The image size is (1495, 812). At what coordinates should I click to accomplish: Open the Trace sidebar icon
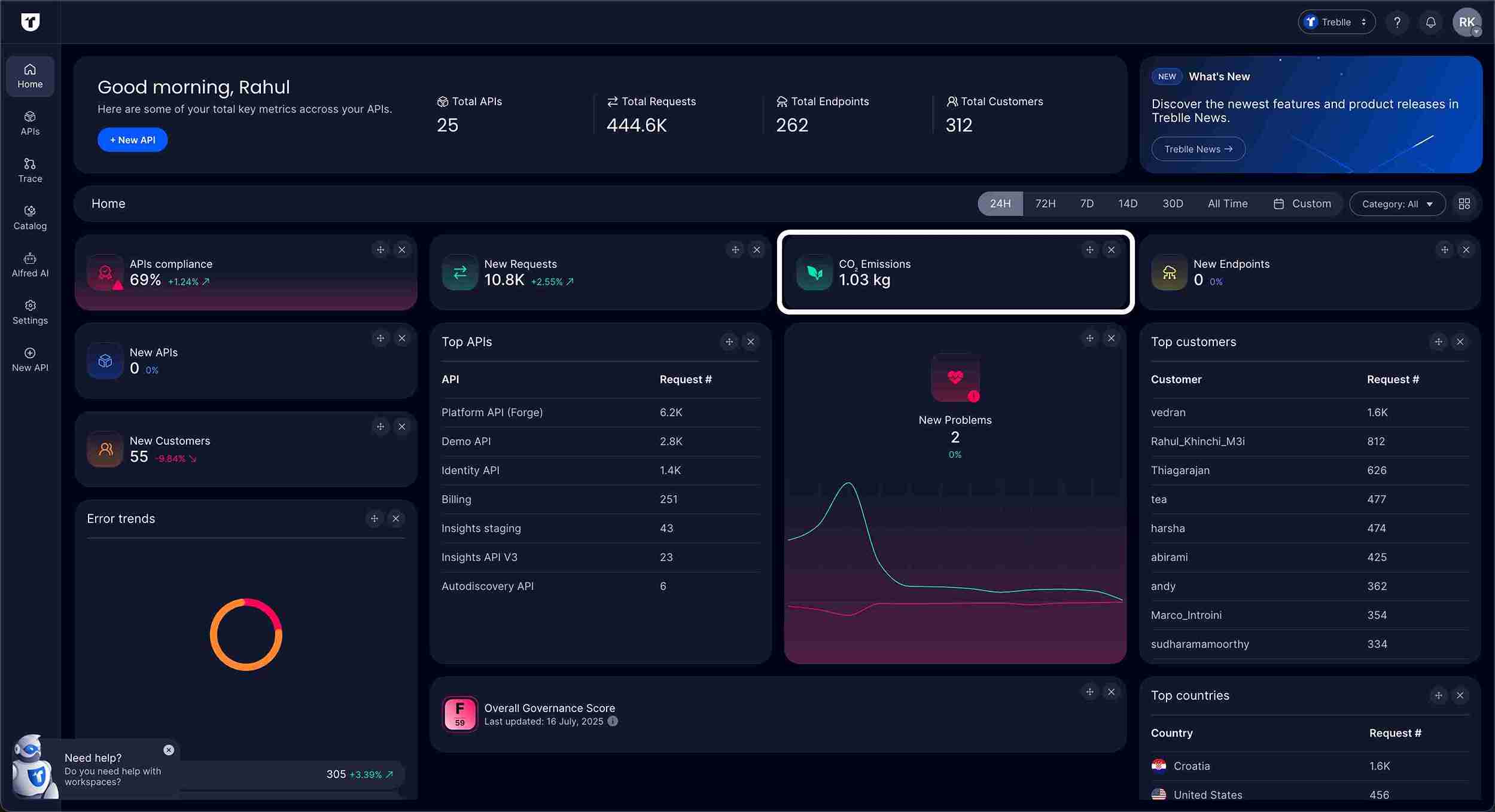[x=30, y=170]
